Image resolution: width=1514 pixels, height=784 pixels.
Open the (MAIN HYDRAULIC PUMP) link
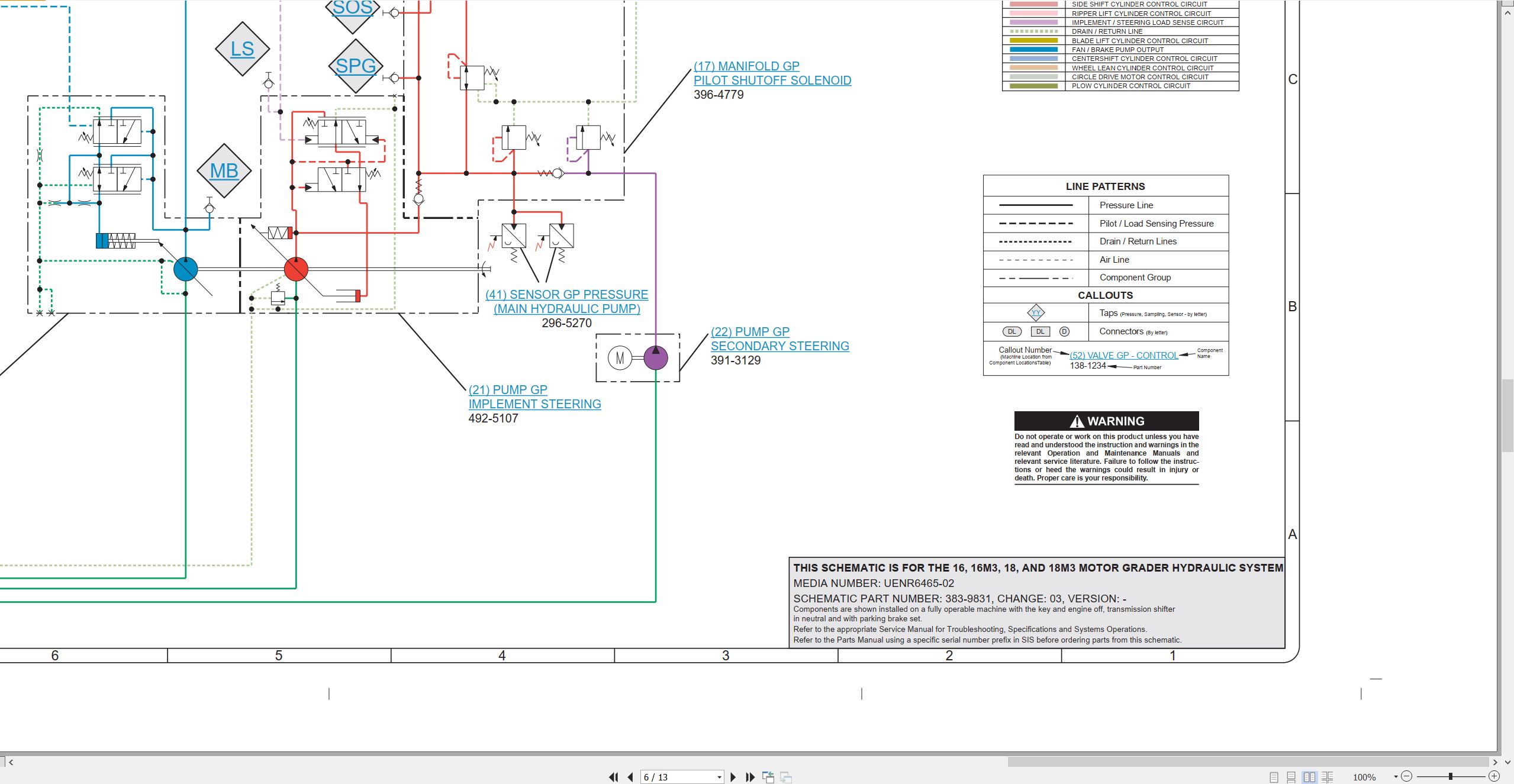[567, 309]
